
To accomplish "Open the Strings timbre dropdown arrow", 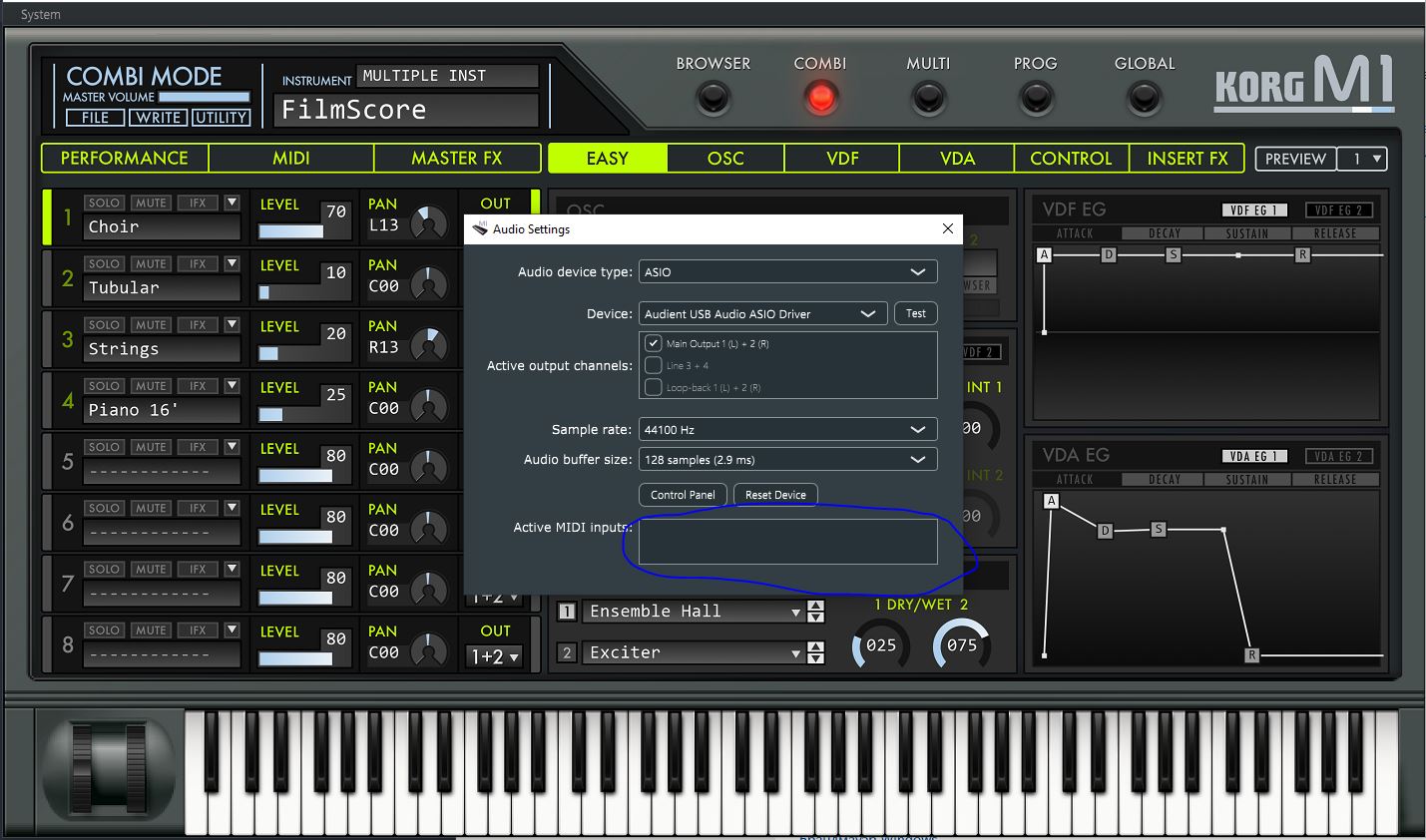I will (x=232, y=324).
